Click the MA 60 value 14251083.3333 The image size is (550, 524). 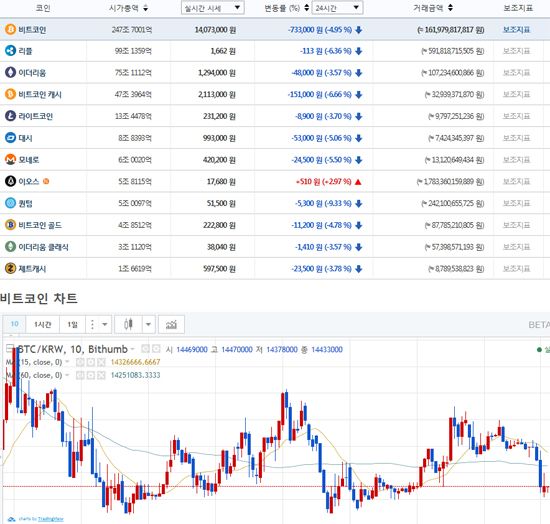[135, 375]
